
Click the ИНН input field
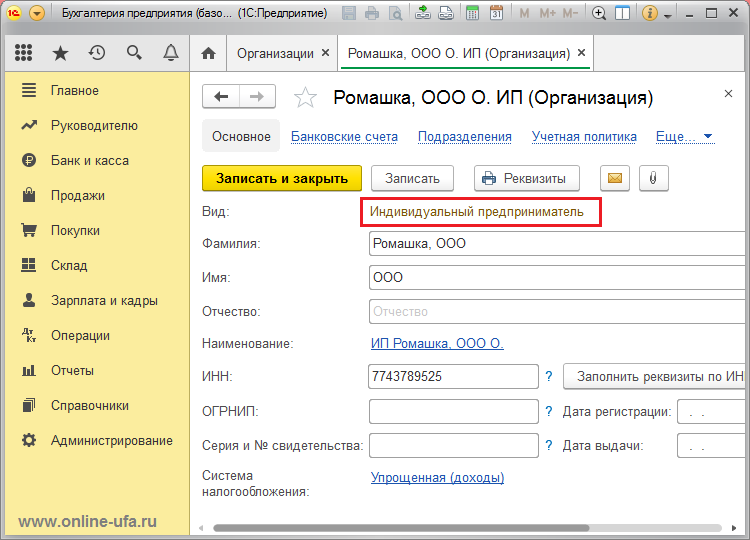(453, 376)
